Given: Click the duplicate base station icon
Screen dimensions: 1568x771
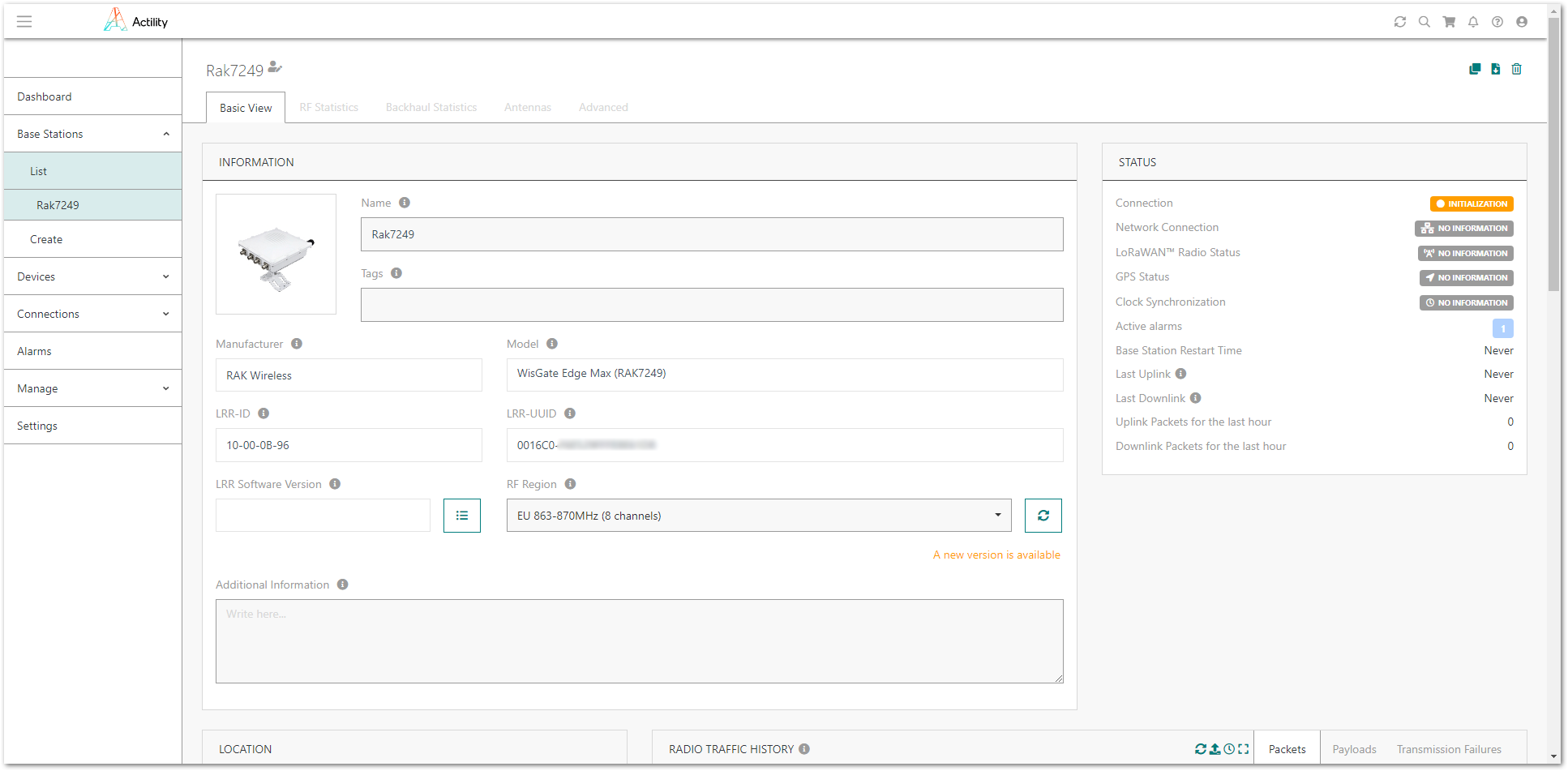Looking at the screenshot, I should point(1475,69).
